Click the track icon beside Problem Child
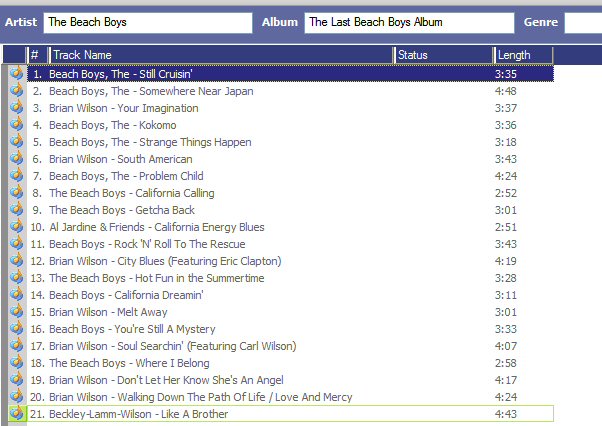 [17, 175]
